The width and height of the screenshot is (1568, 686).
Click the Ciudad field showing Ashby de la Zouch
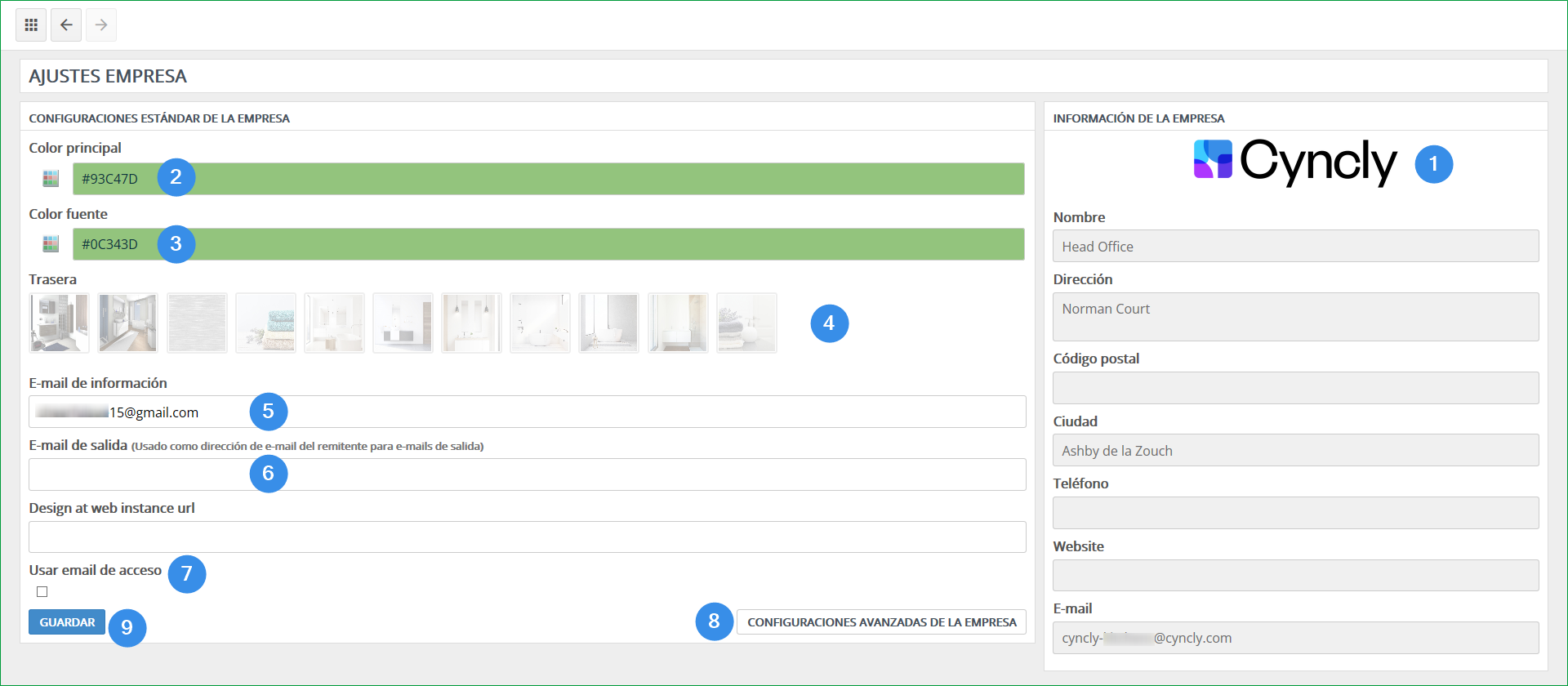click(1295, 450)
